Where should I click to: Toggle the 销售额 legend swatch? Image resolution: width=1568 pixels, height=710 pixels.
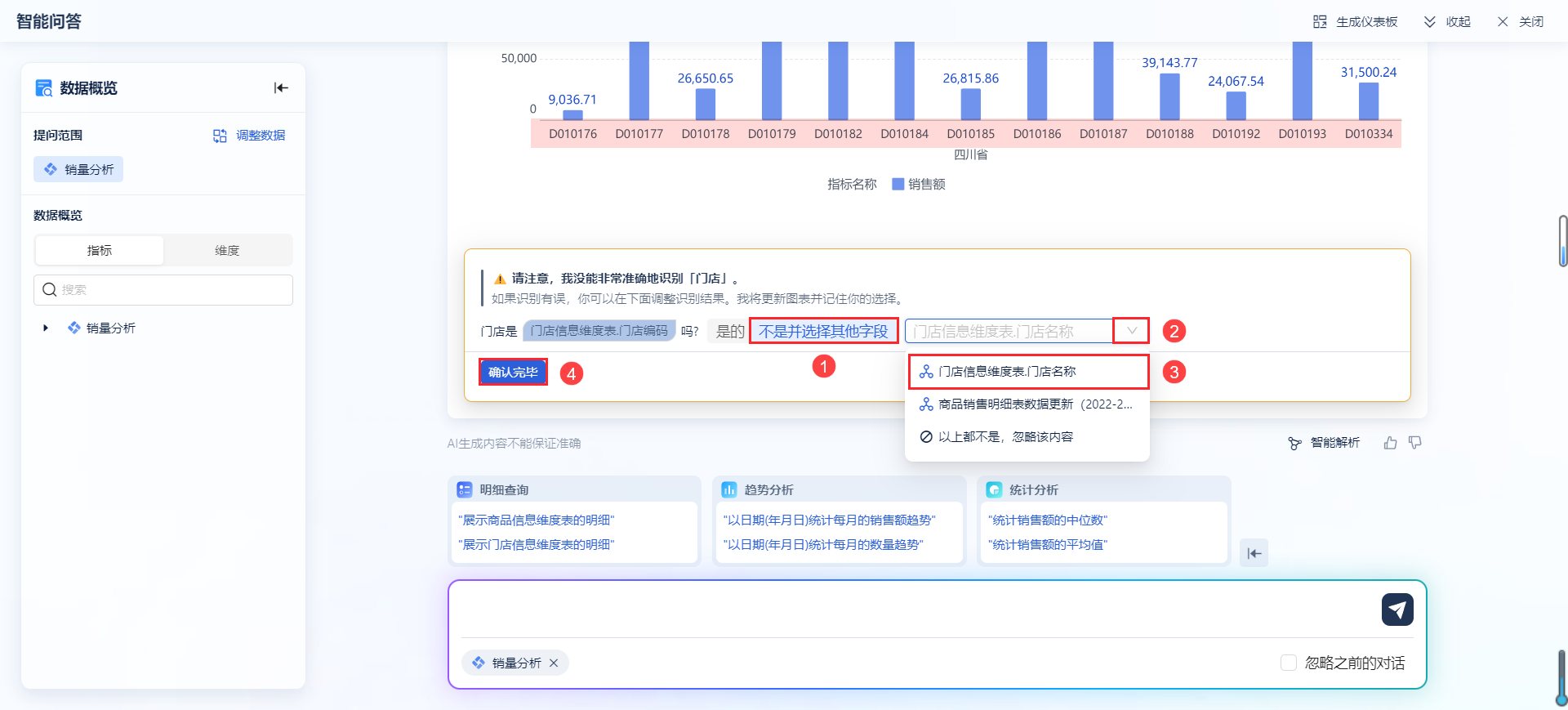(898, 185)
